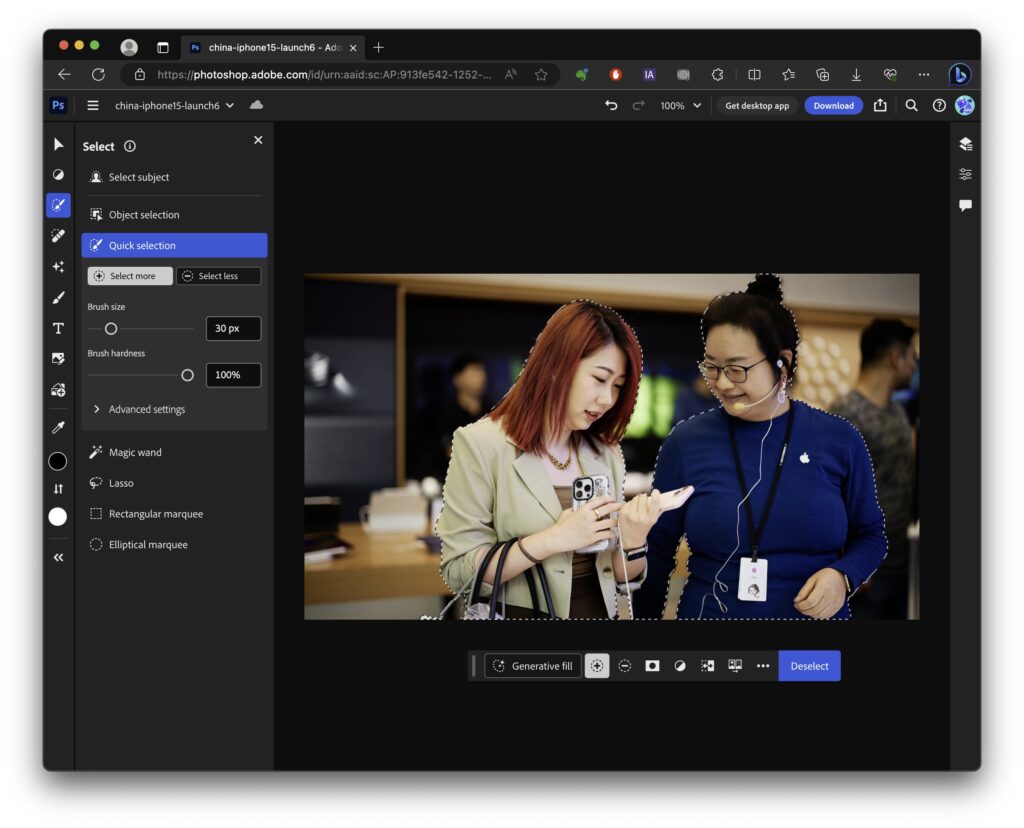Open the Help question mark

[939, 105]
